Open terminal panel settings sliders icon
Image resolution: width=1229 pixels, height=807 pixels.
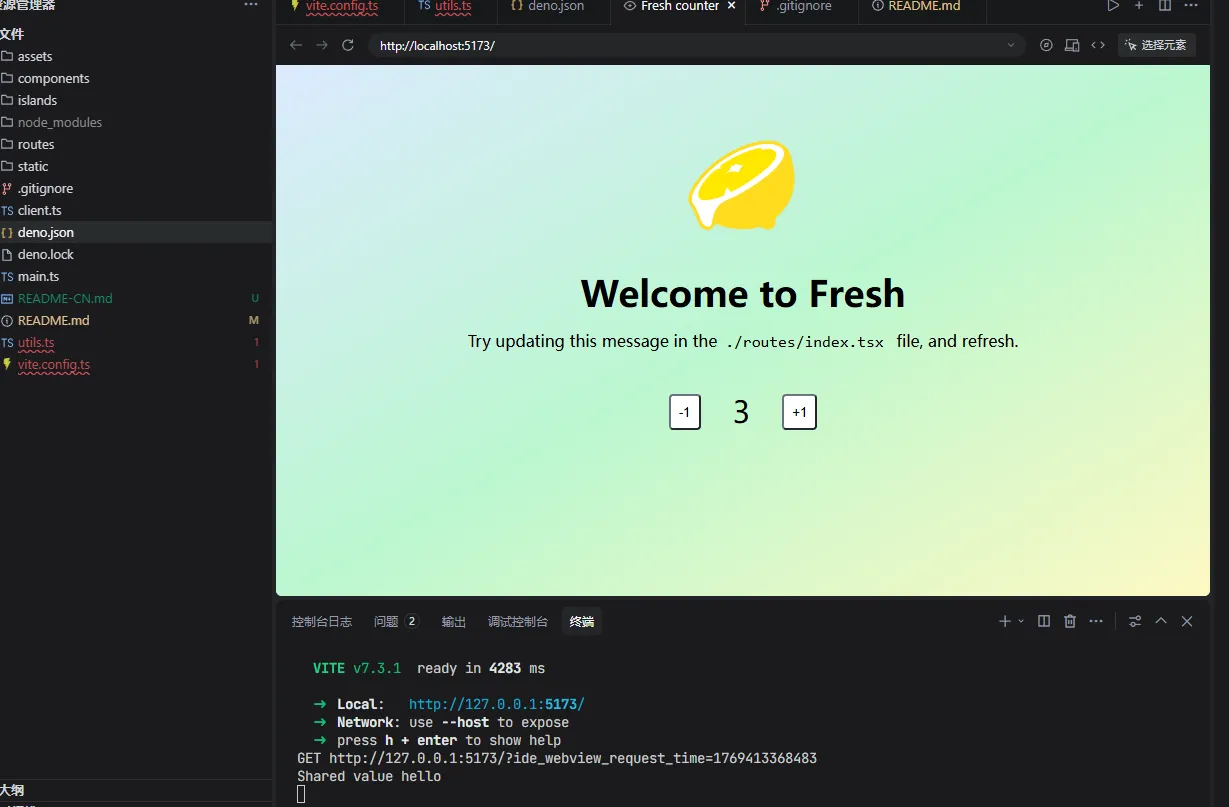[x=1135, y=621]
